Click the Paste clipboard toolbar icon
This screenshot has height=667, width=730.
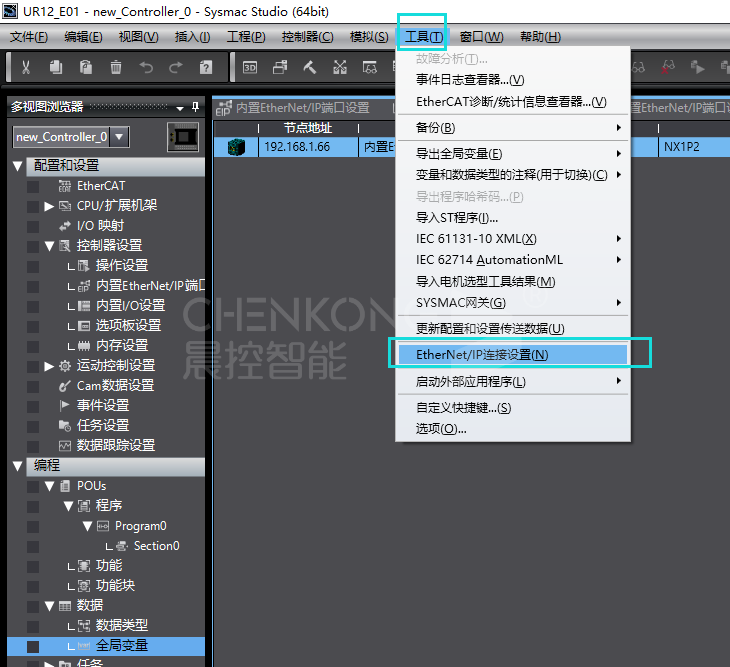[86, 68]
